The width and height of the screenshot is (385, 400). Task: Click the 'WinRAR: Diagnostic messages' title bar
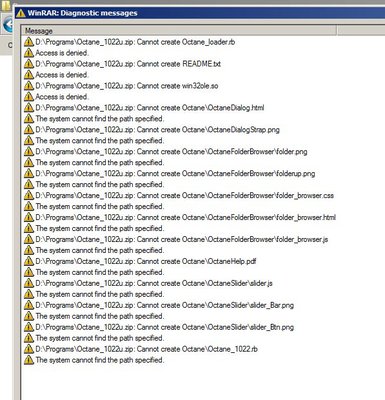click(x=200, y=13)
